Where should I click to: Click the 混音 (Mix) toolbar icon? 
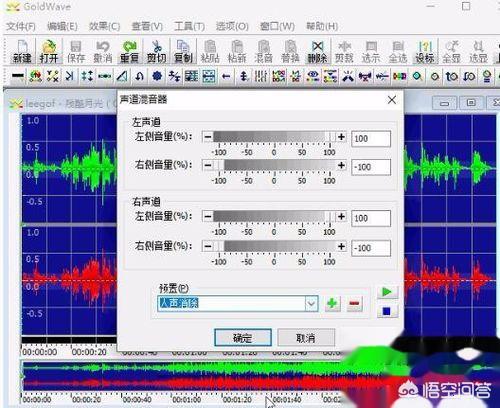click(264, 52)
